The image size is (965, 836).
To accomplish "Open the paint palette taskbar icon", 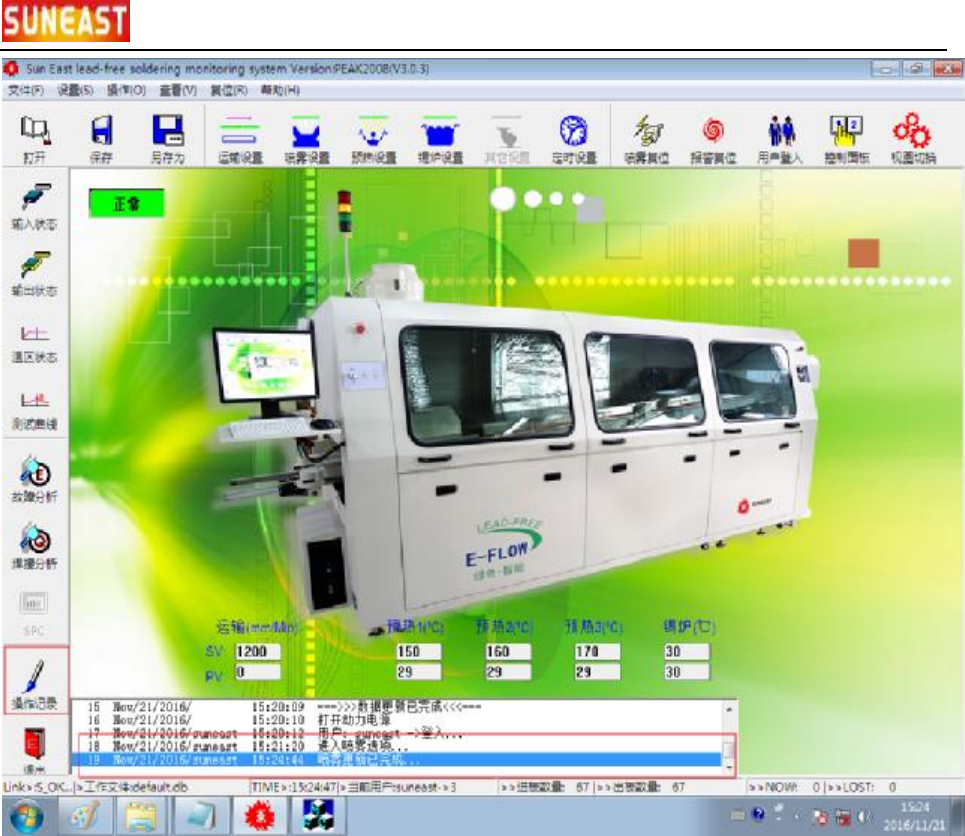I will coord(86,816).
